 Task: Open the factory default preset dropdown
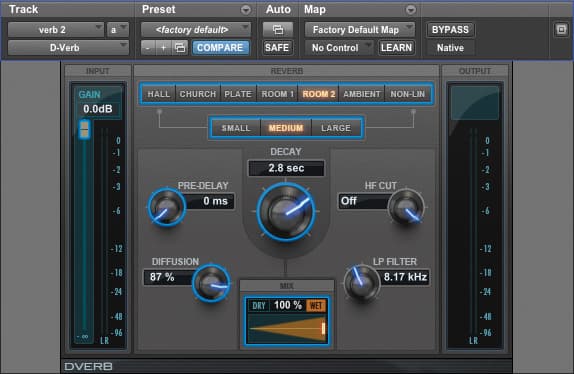(x=196, y=30)
